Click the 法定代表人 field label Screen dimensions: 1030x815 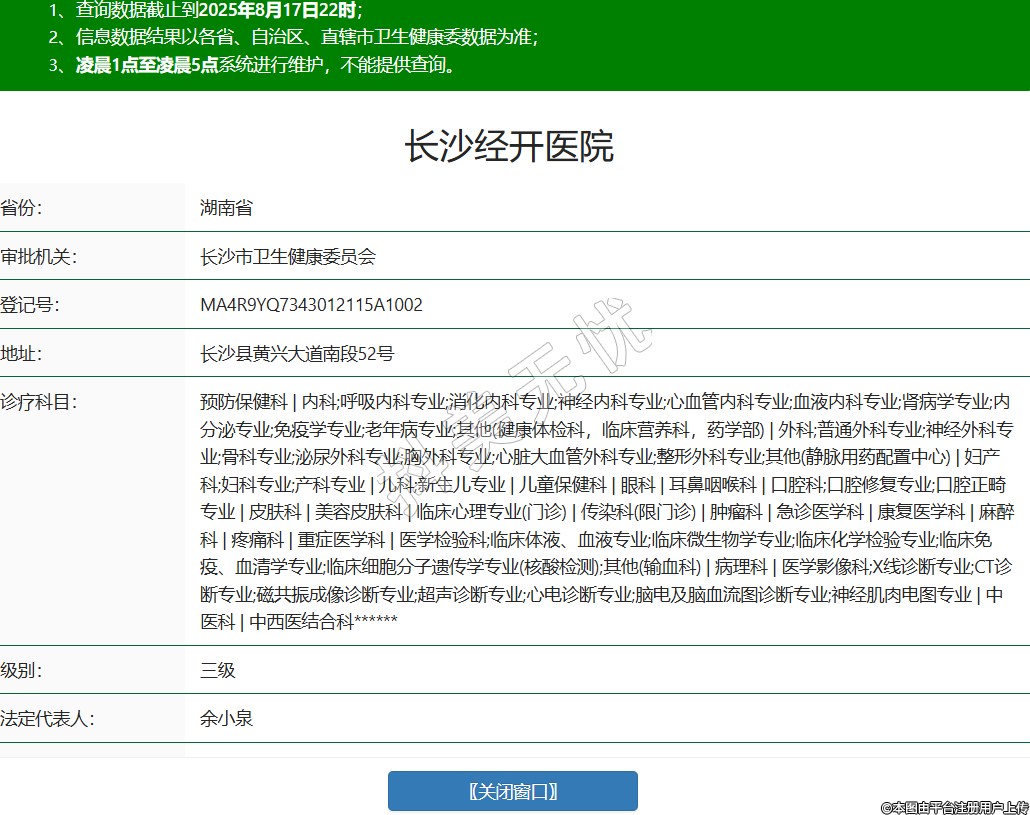click(47, 718)
